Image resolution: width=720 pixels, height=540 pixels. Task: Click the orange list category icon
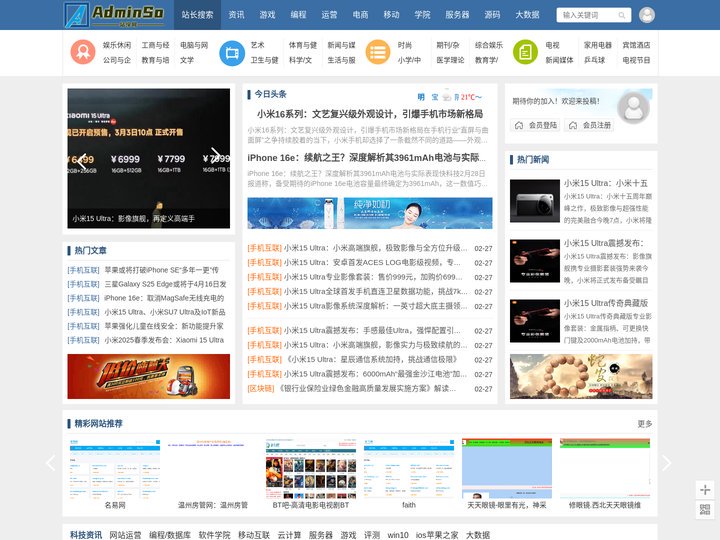click(378, 52)
